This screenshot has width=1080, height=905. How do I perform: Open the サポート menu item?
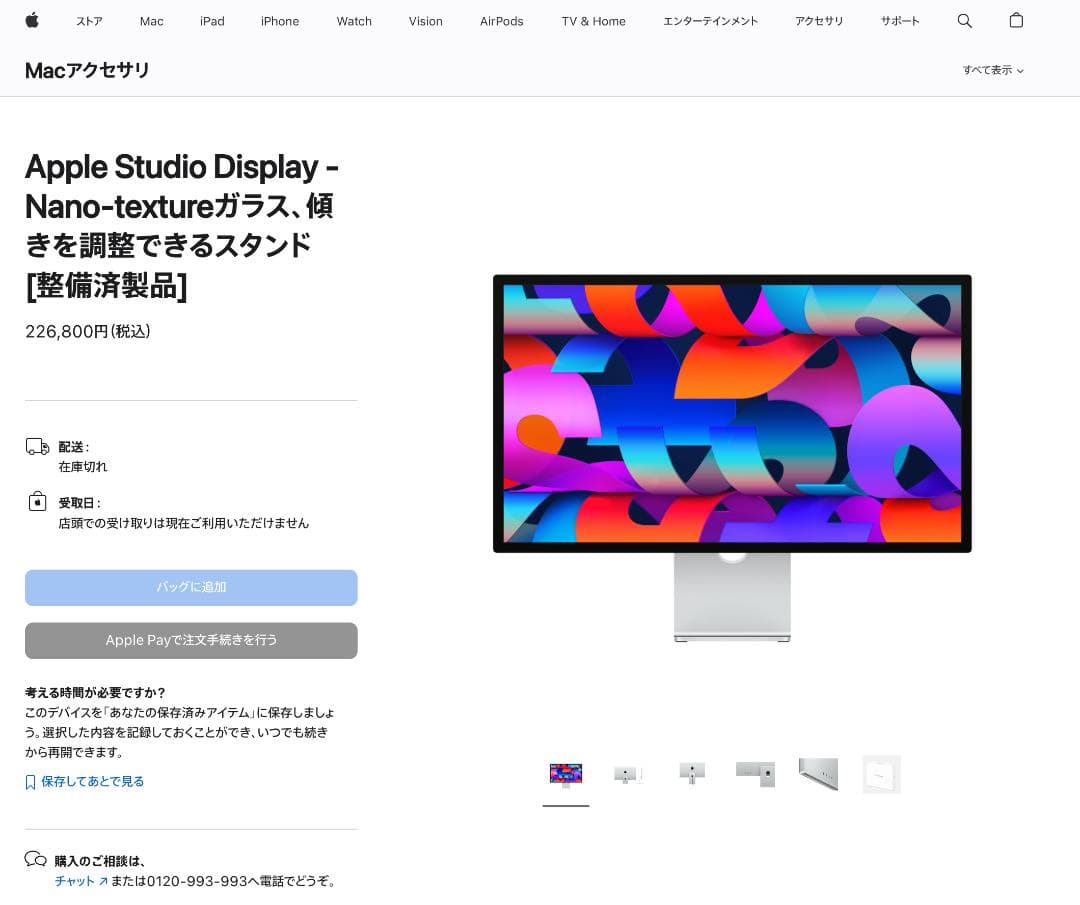coord(900,21)
